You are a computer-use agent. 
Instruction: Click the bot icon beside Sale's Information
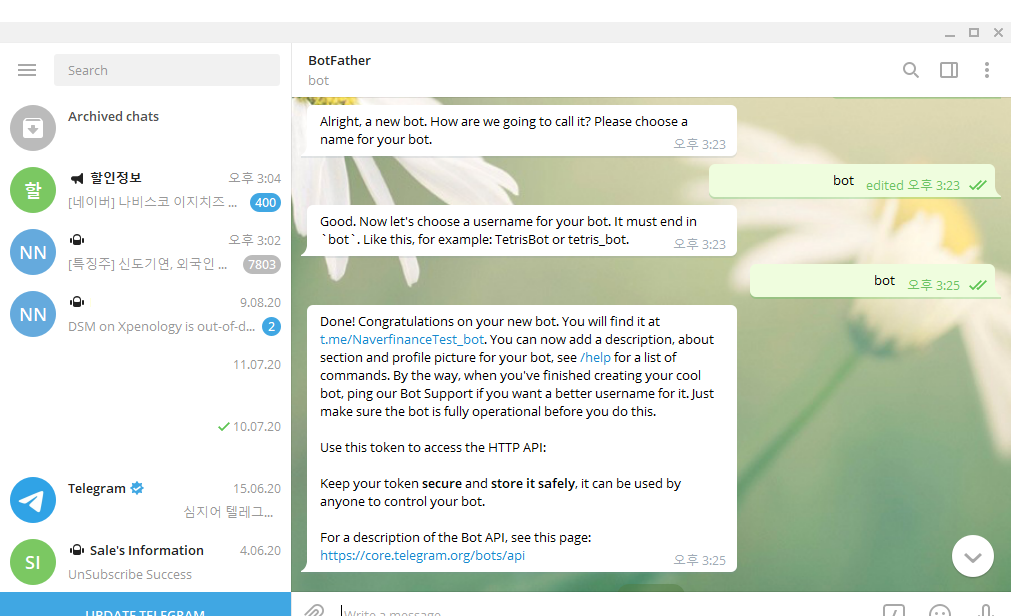(77, 550)
